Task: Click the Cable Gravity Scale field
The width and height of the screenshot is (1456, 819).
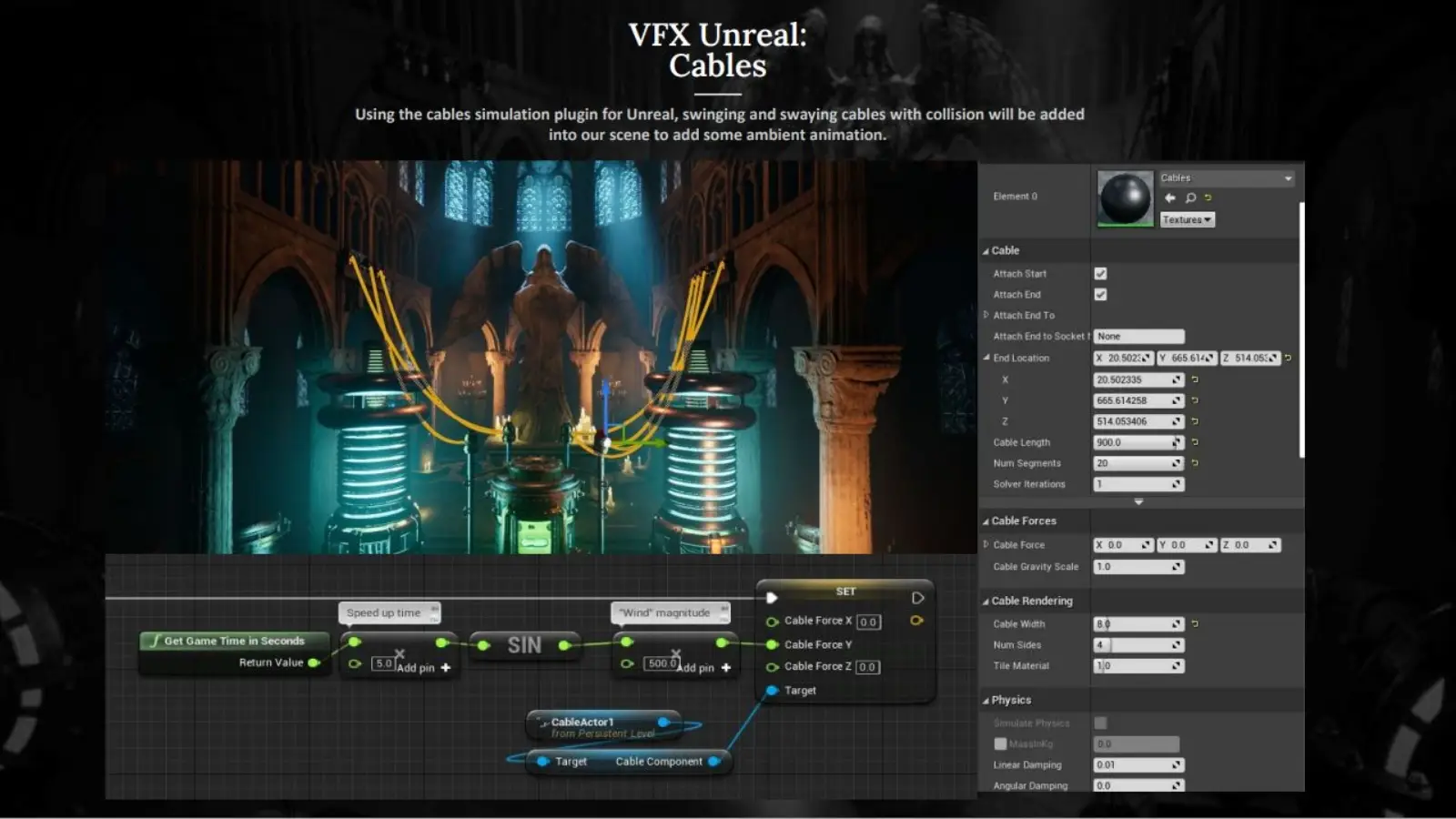Action: pyautogui.click(x=1138, y=567)
